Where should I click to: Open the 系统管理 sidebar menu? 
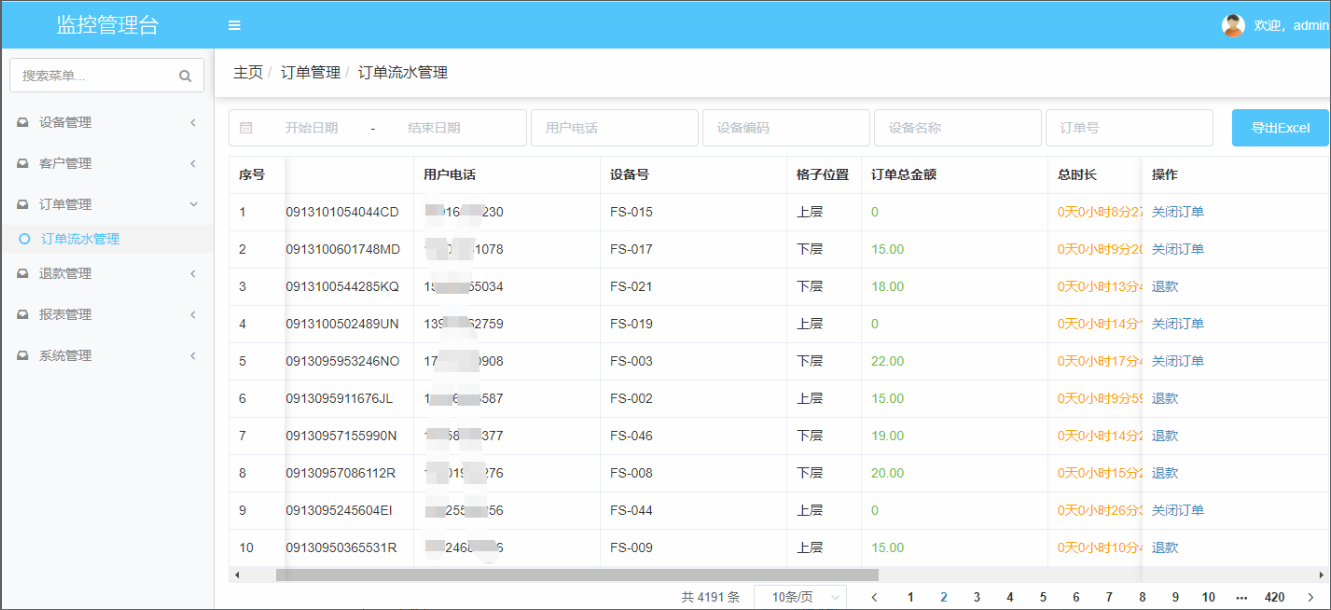pyautogui.click(x=107, y=356)
